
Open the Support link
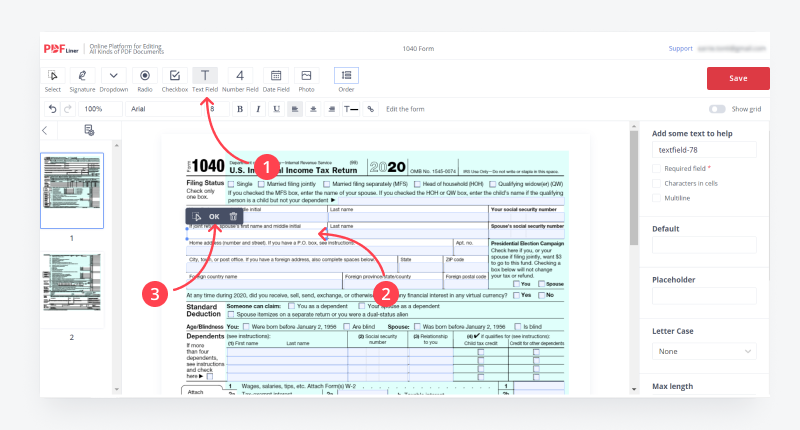pos(681,48)
